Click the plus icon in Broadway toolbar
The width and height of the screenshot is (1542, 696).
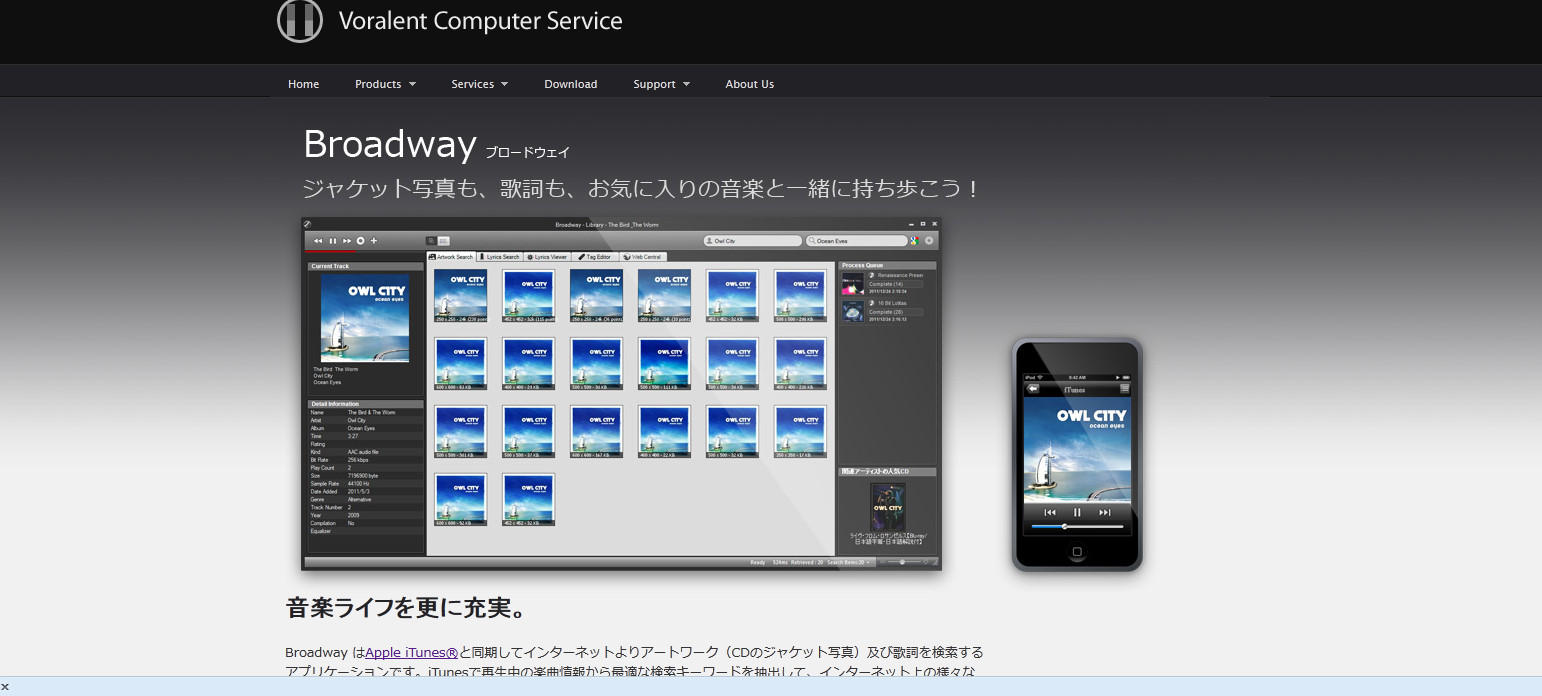tap(374, 241)
